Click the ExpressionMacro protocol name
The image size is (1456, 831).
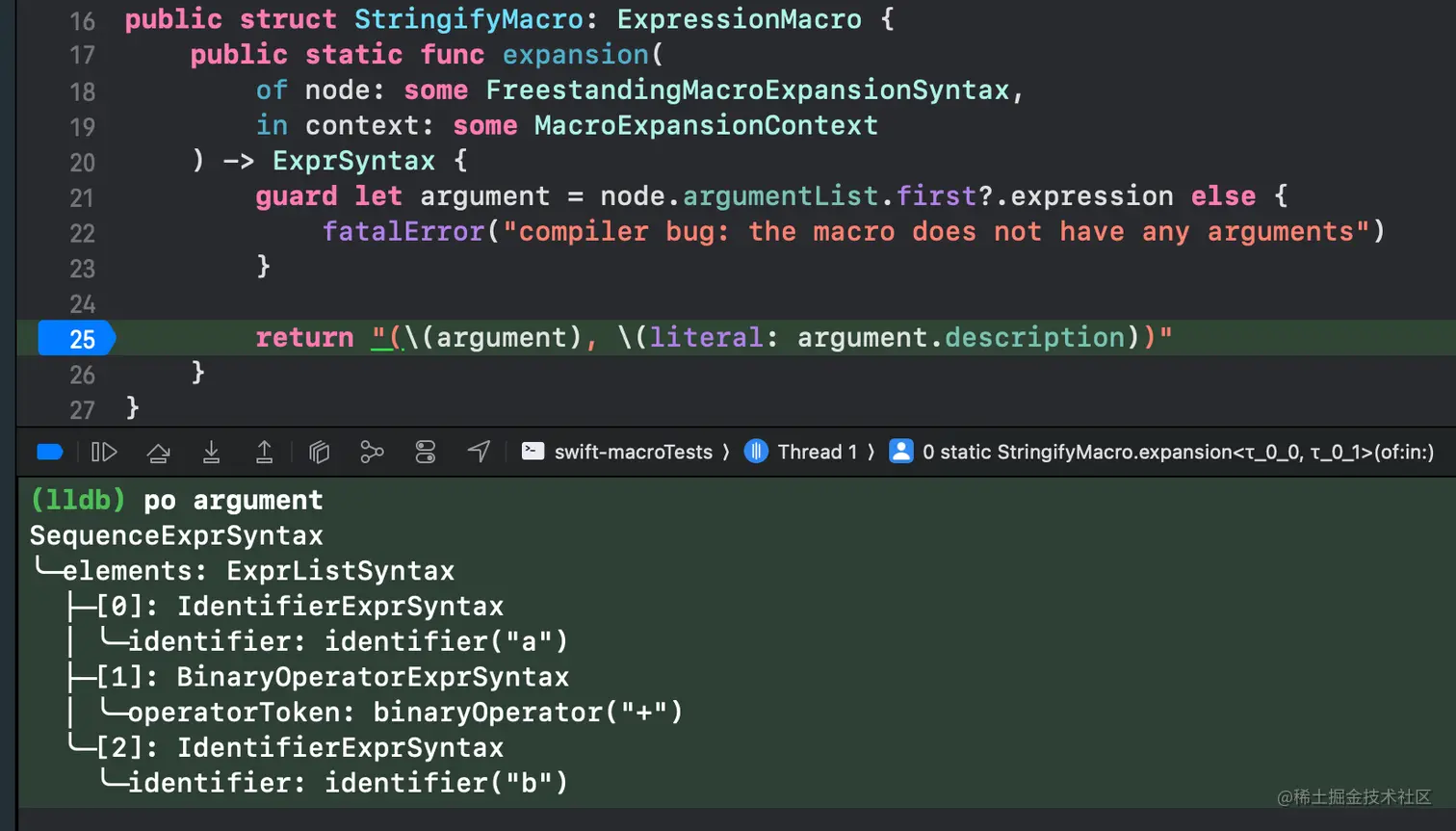(x=740, y=19)
